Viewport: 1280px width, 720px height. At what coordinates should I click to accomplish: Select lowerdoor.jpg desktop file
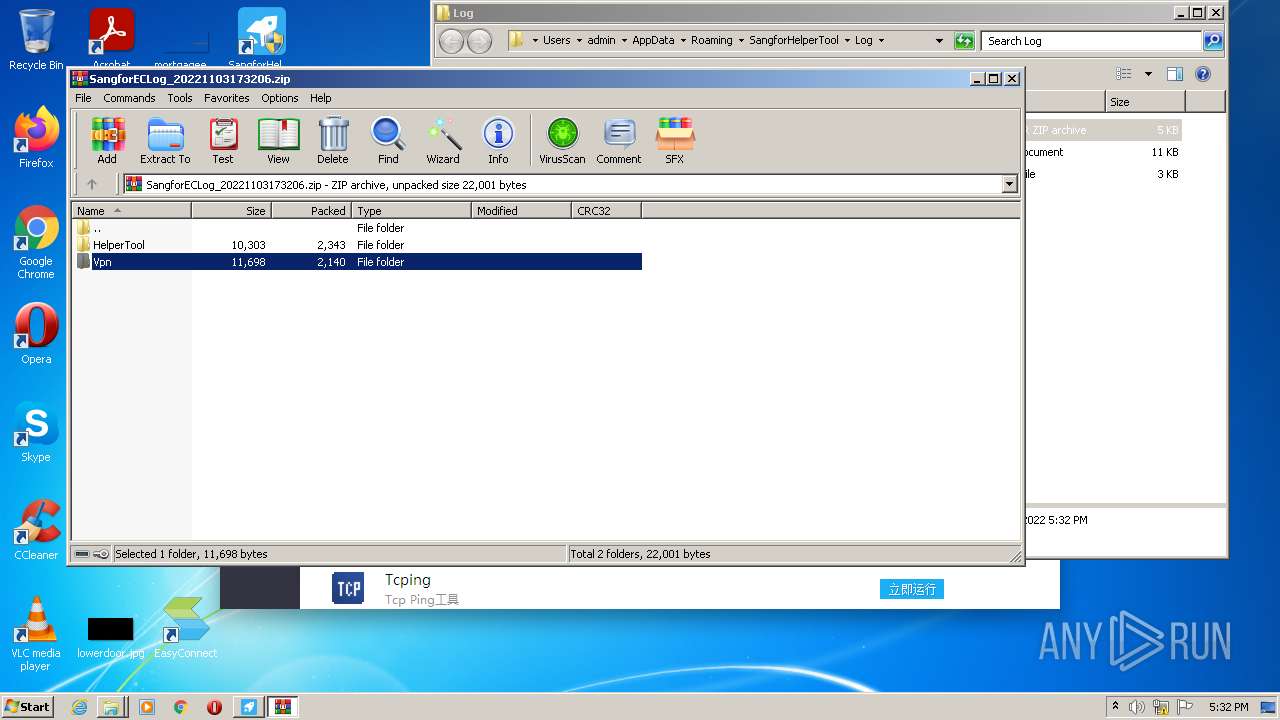pyautogui.click(x=110, y=636)
